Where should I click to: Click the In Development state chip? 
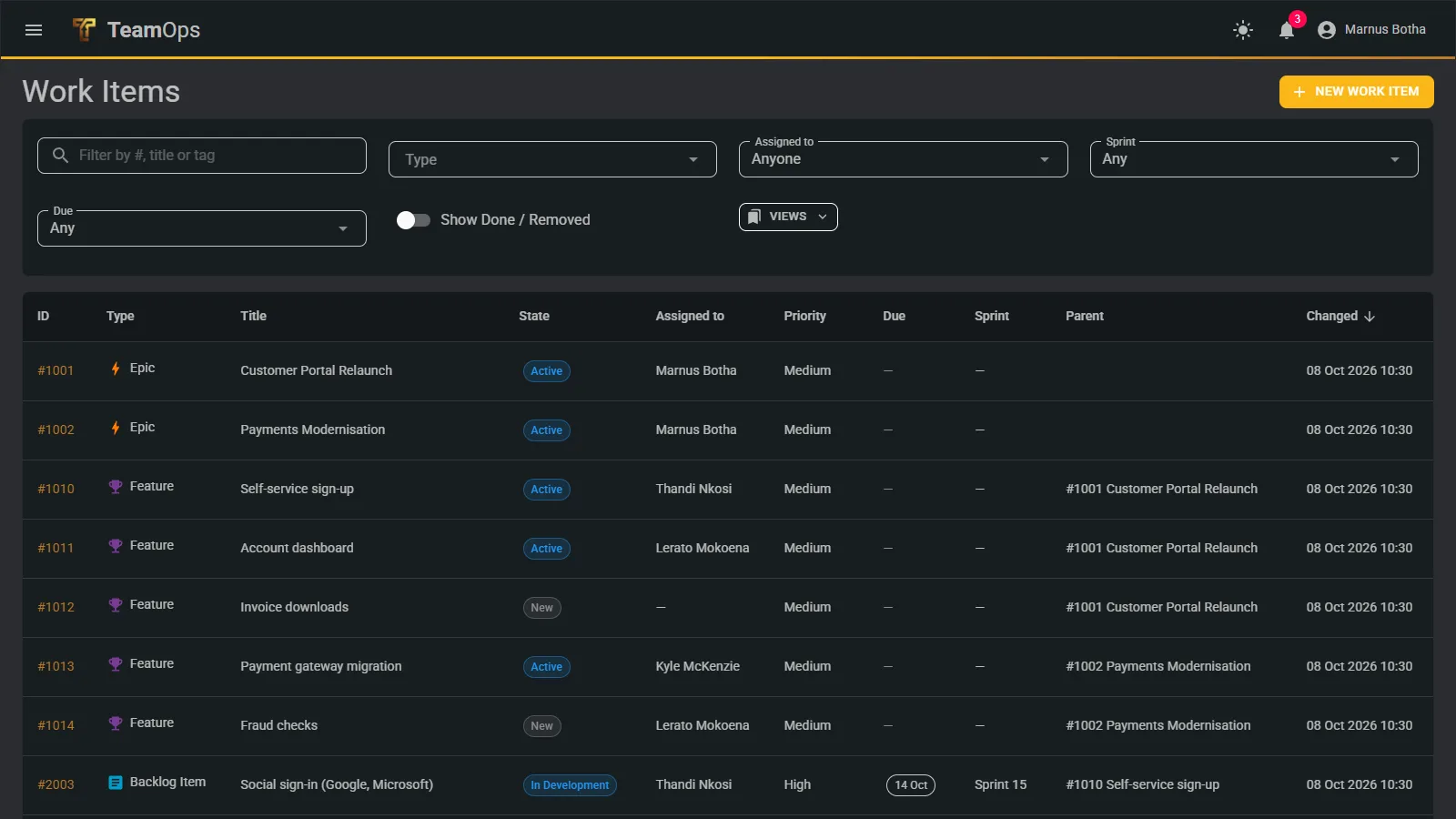pos(570,785)
